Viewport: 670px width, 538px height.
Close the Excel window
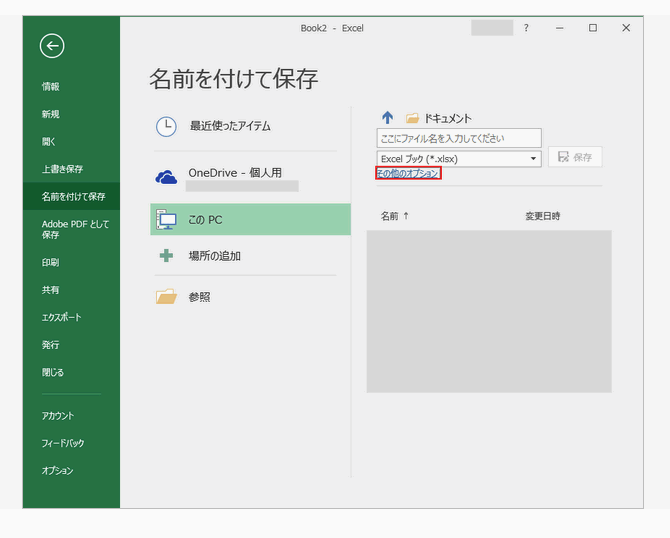[626, 28]
